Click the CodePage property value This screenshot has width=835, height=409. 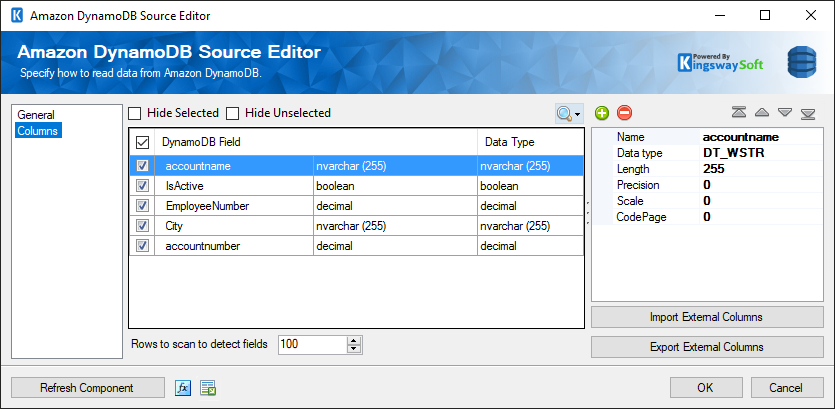pyautogui.click(x=761, y=217)
